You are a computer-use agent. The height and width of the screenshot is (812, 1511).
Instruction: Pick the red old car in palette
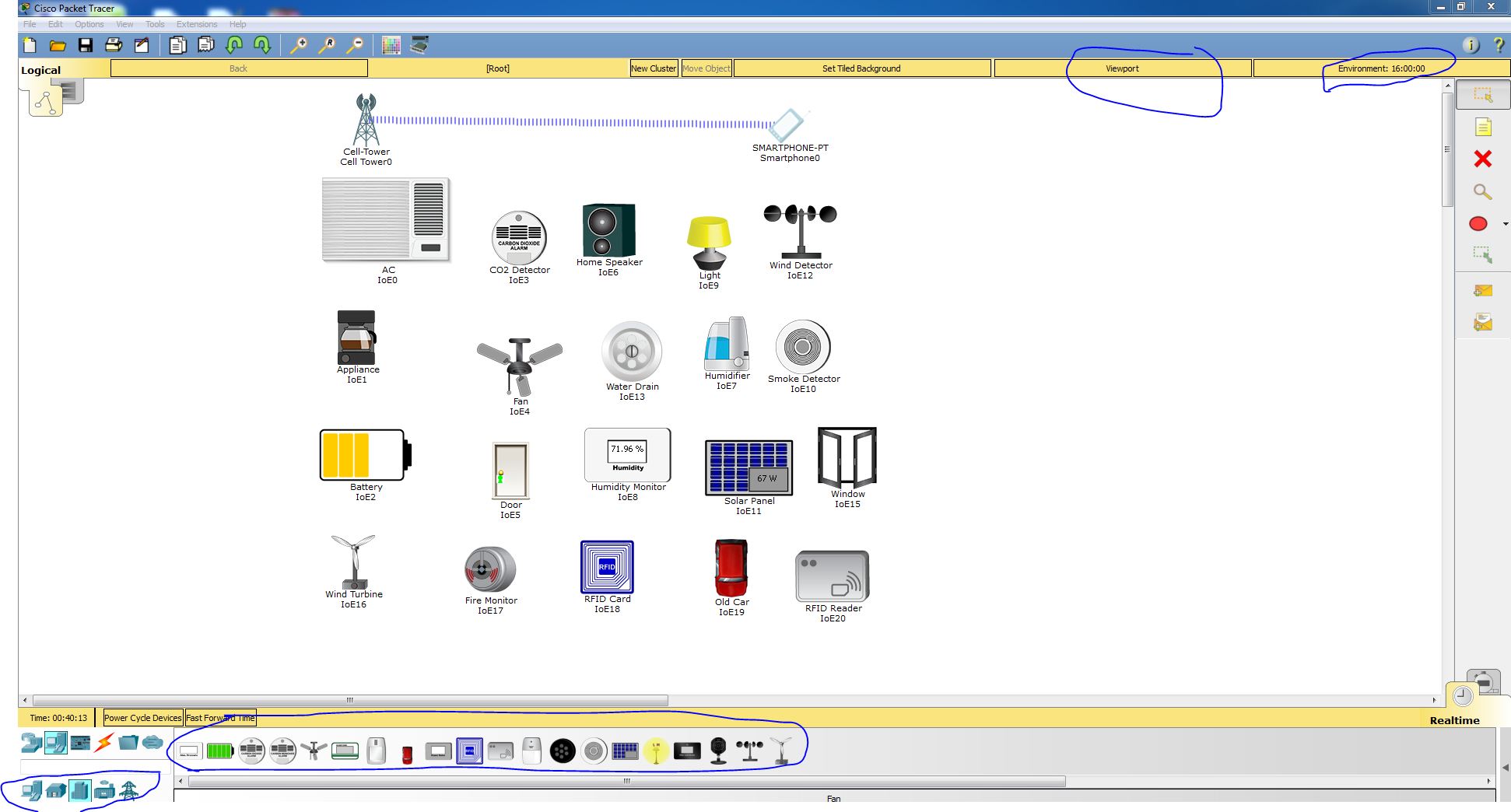[x=407, y=754]
